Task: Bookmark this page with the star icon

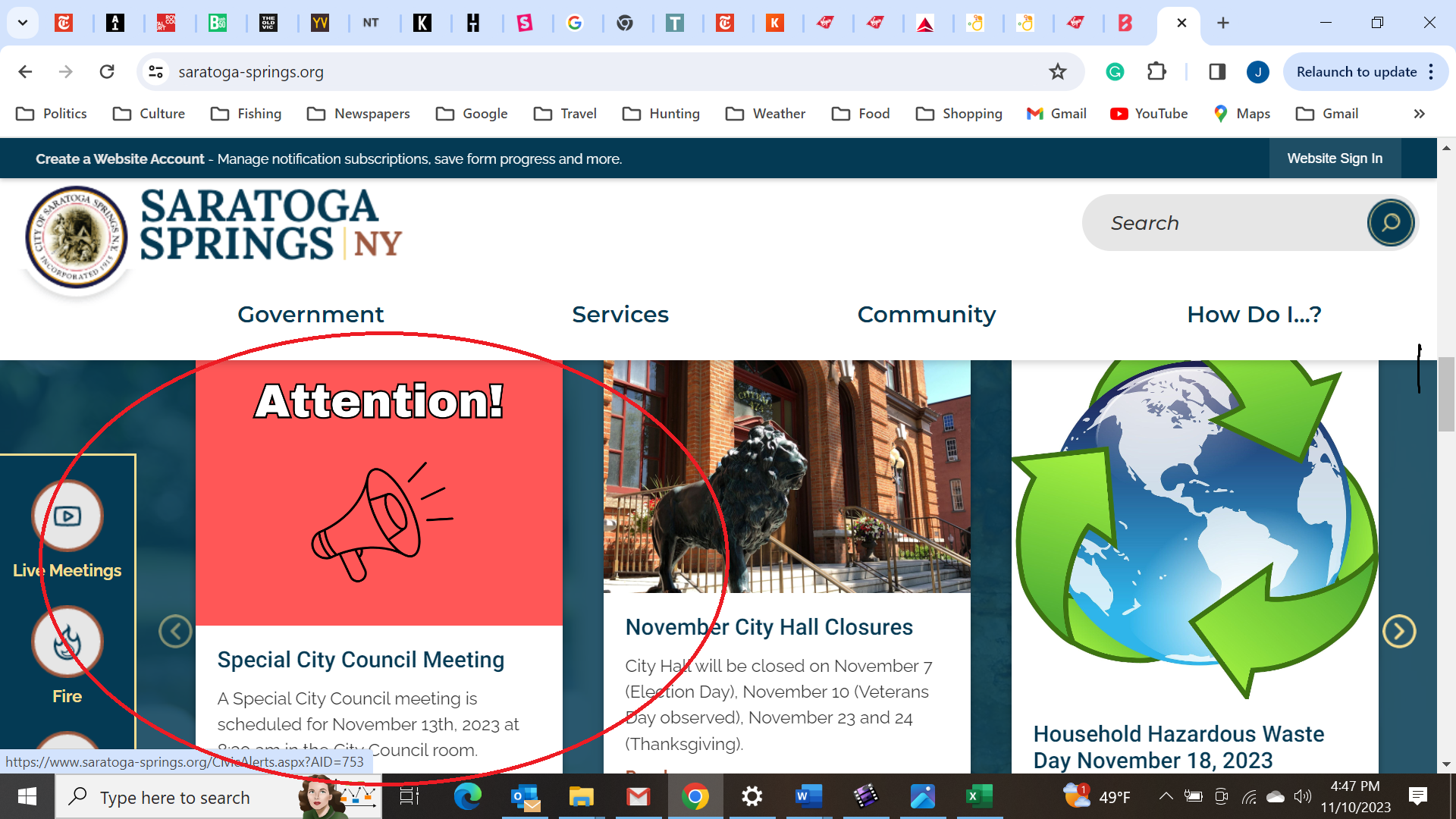Action: (x=1057, y=72)
